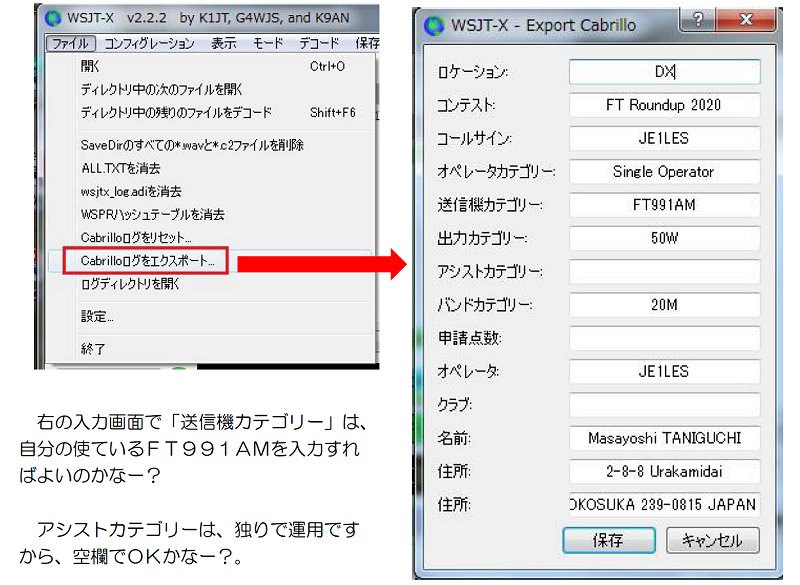Select SaveDir wav and c2 file deletion entry

(211, 145)
